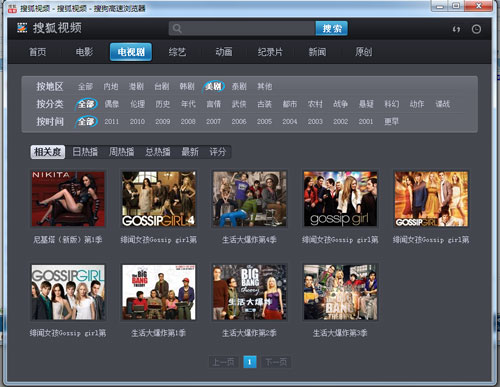Filter region by 港剧
The image size is (500, 387).
click(136, 87)
